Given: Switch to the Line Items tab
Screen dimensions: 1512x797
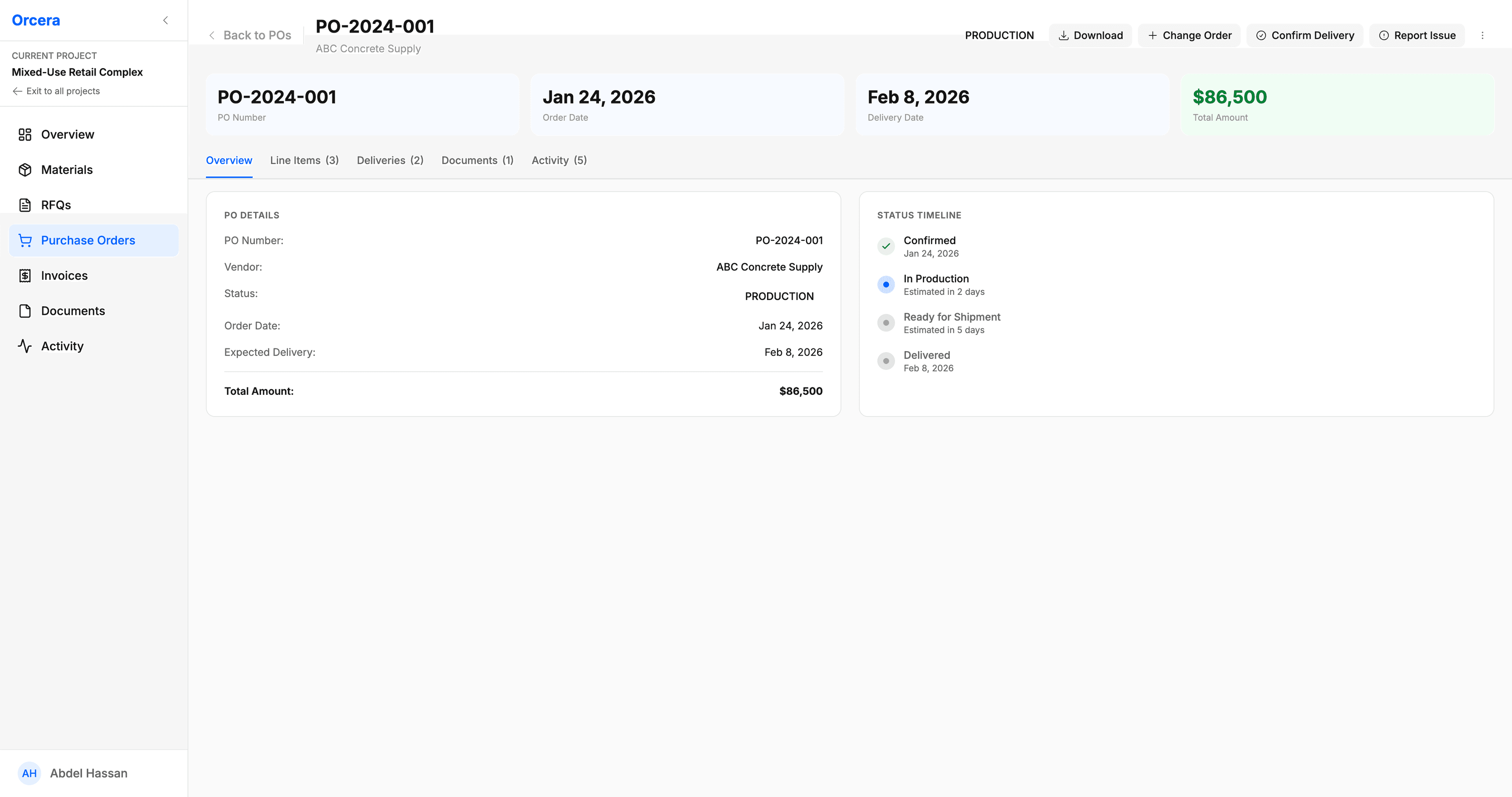Looking at the screenshot, I should point(304,160).
